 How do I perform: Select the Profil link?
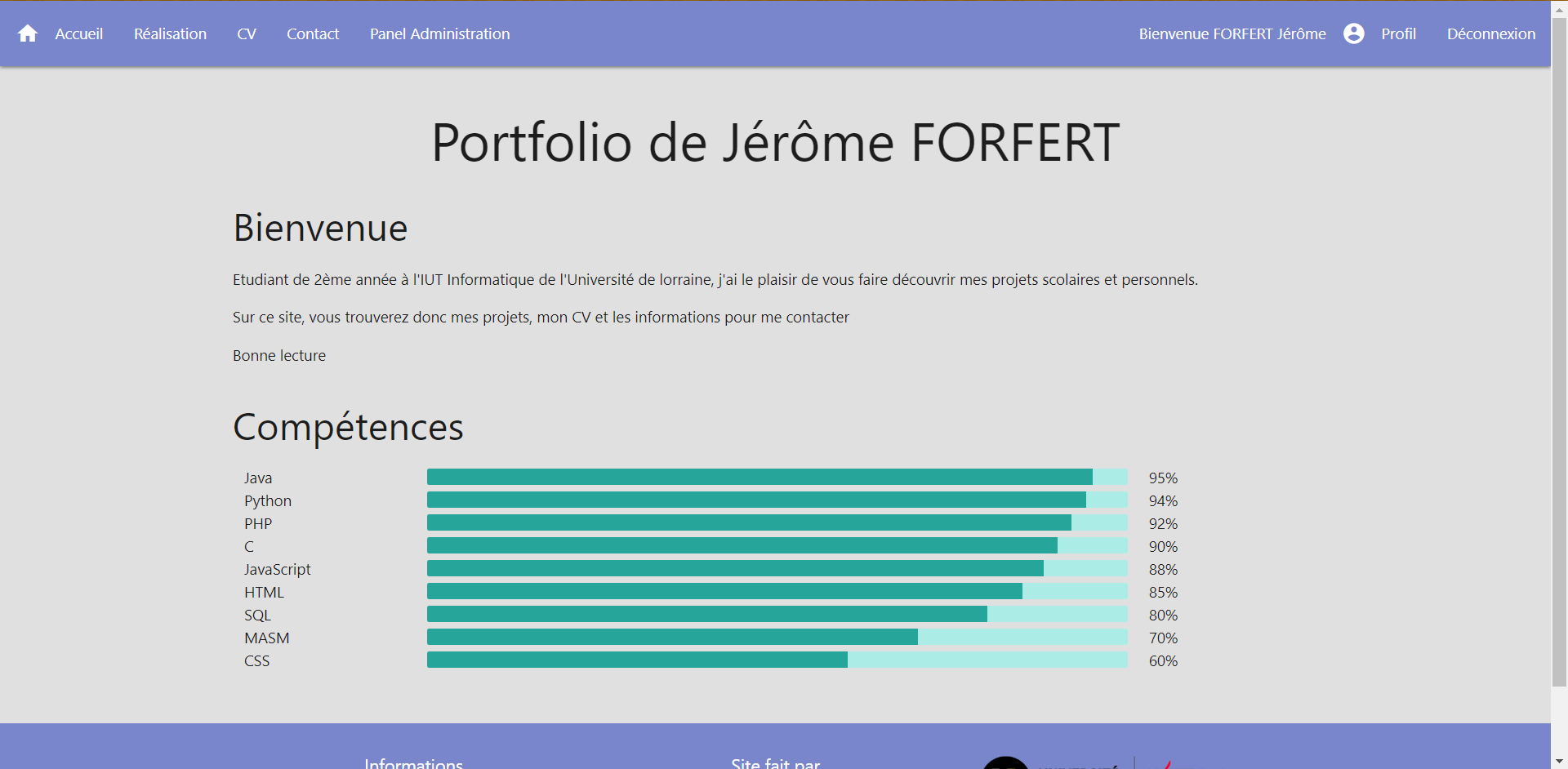point(1398,33)
